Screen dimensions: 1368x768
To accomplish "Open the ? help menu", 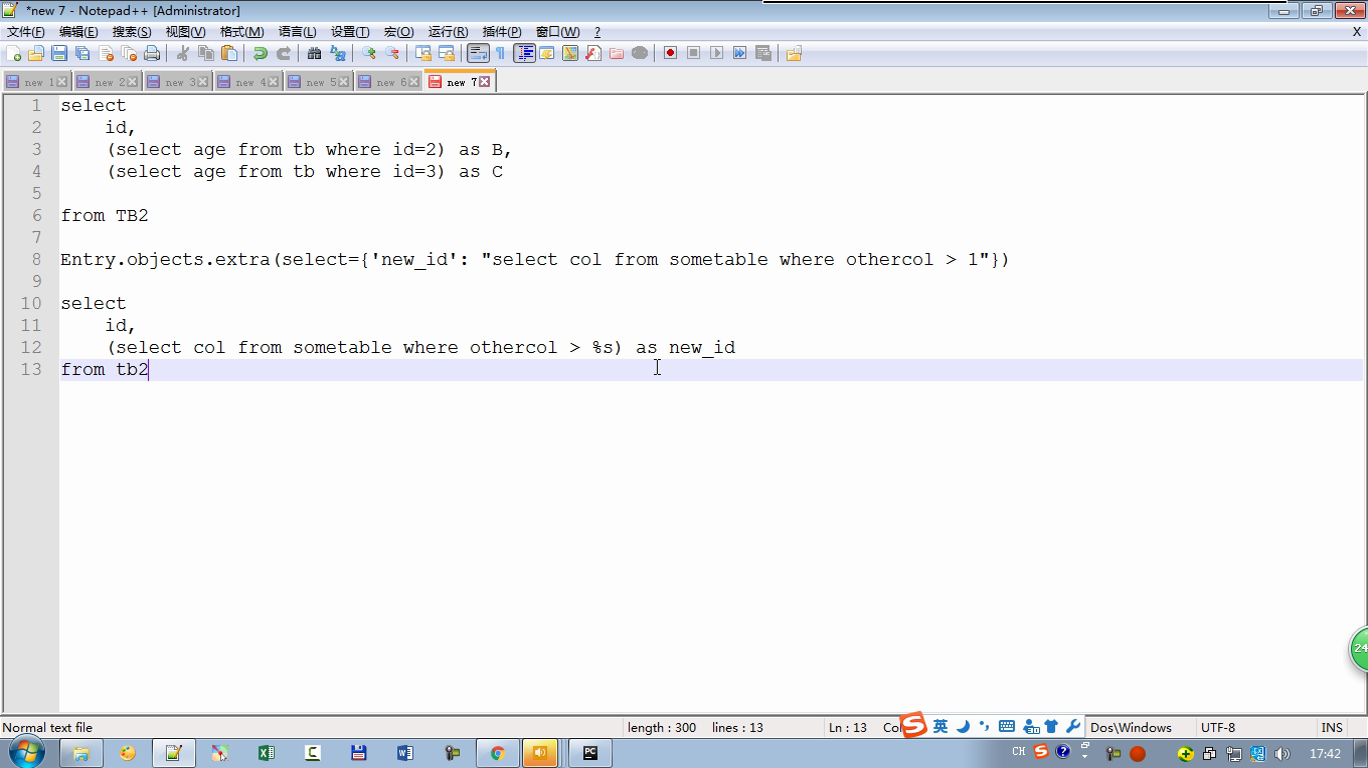I will coord(597,32).
